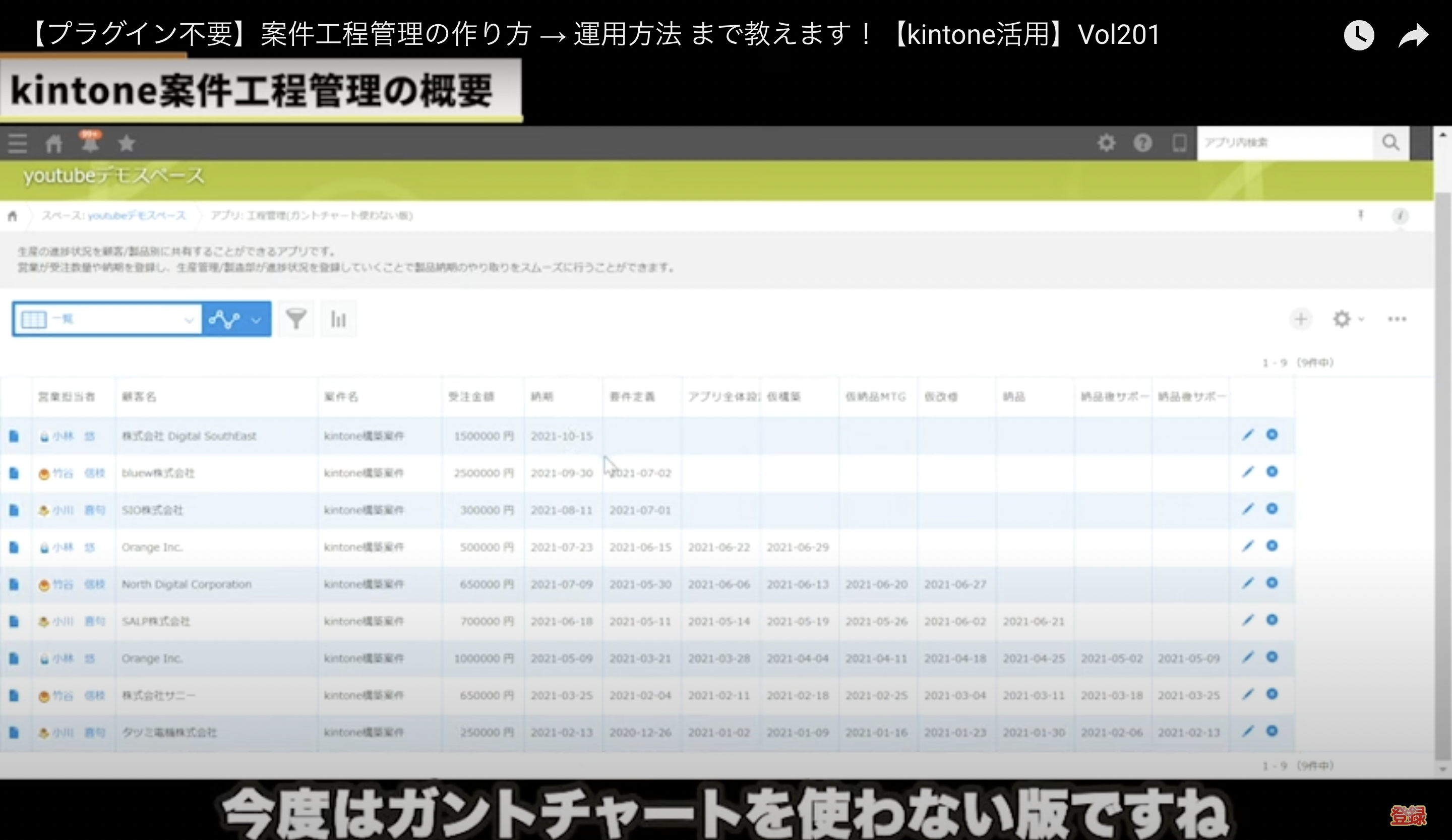Screen dimensions: 1452x840
Task: Open the youtubeデモスペース breadcrumb link
Action: tap(136, 216)
